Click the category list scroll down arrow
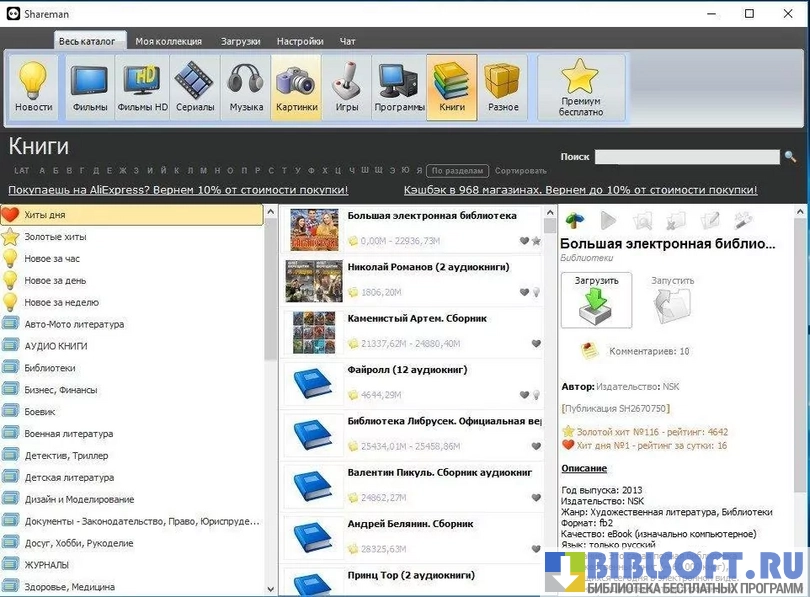 point(270,589)
